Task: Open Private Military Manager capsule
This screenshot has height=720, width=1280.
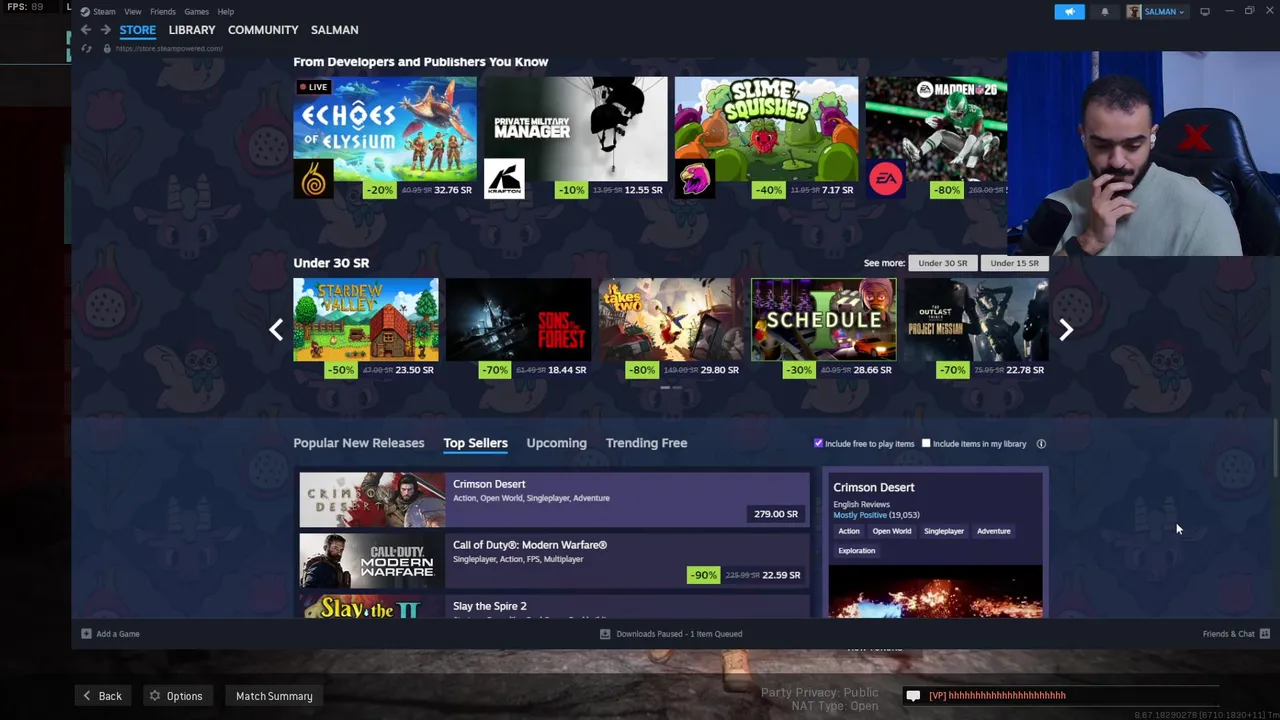Action: tap(575, 129)
